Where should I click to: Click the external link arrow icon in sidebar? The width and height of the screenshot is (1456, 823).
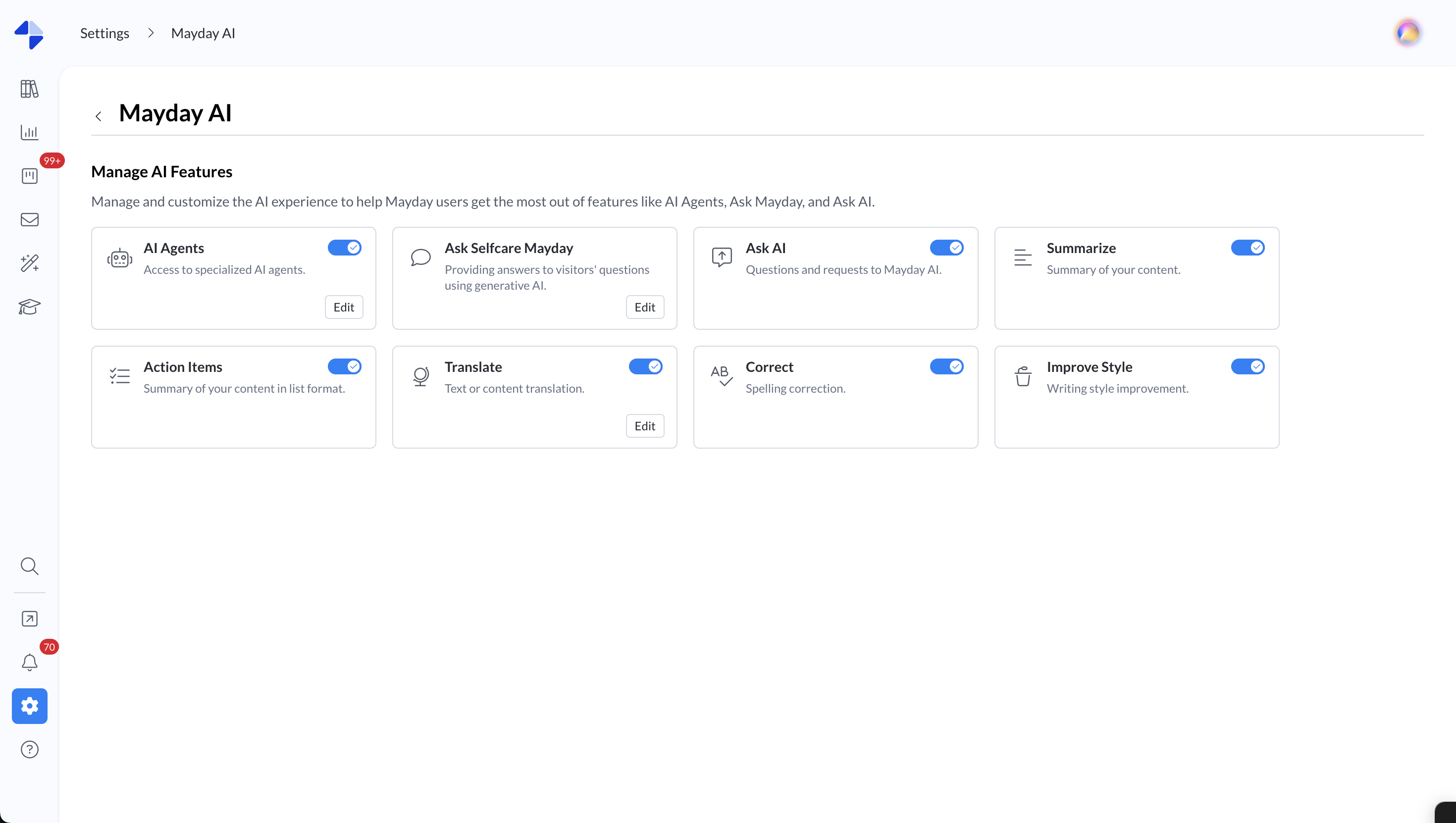29,618
